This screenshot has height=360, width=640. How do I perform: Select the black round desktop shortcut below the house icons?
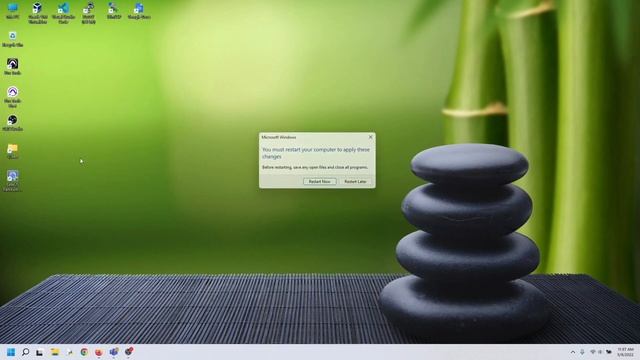pyautogui.click(x=13, y=123)
